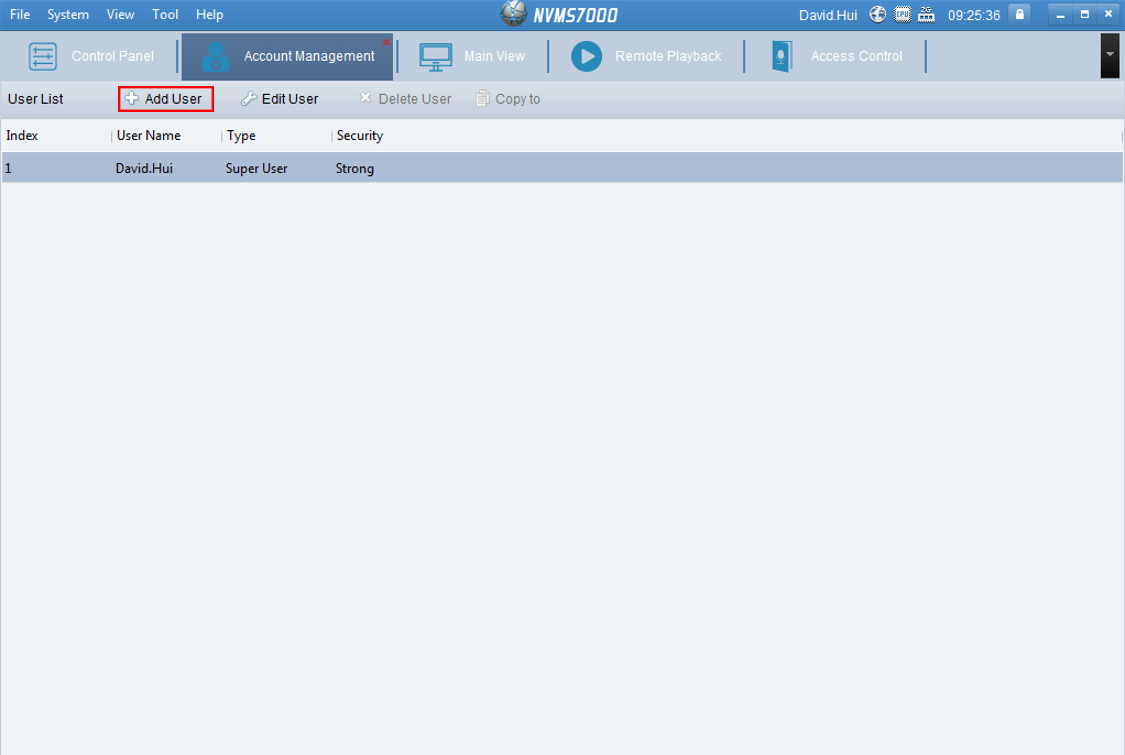Click index 1 in the user list
This screenshot has width=1125, height=755.
point(8,169)
